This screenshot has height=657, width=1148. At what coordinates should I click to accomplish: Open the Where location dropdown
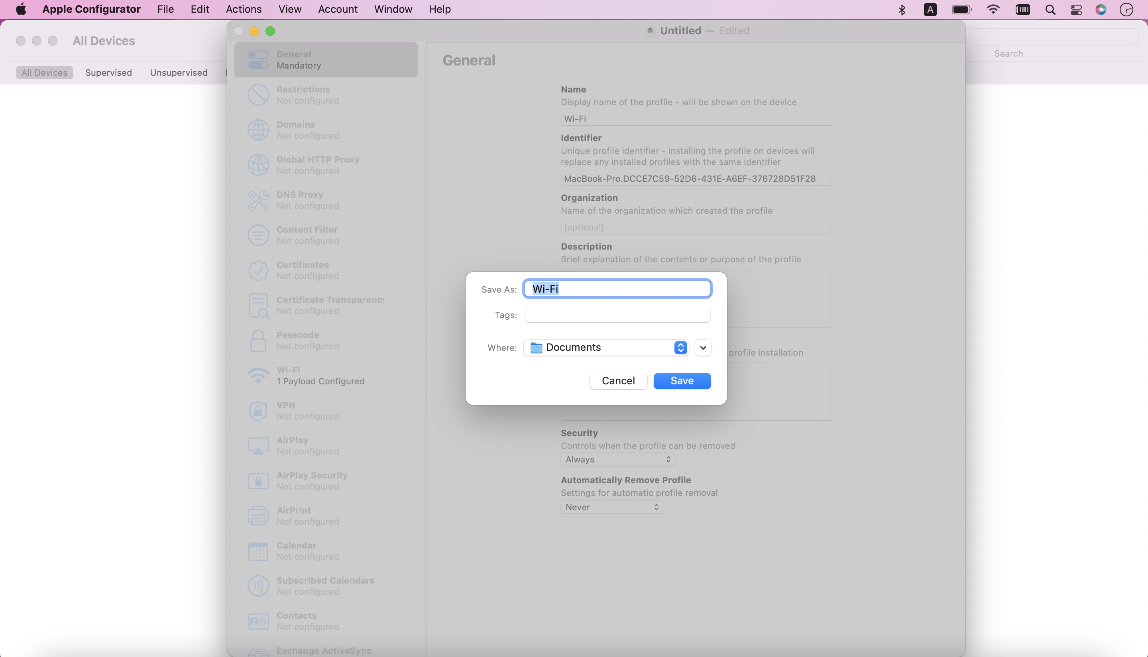point(608,348)
